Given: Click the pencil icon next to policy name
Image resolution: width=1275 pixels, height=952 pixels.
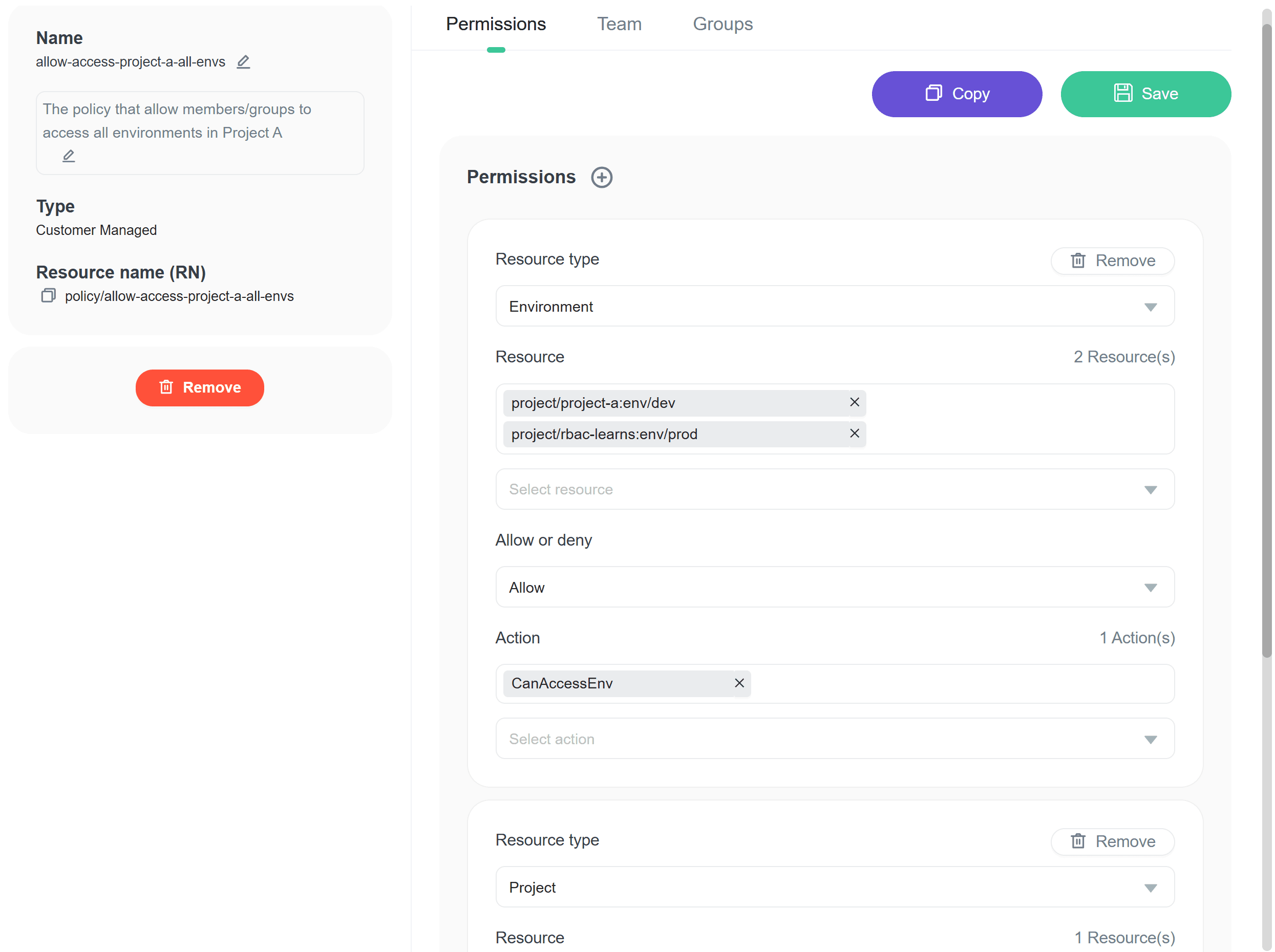Looking at the screenshot, I should point(243,61).
